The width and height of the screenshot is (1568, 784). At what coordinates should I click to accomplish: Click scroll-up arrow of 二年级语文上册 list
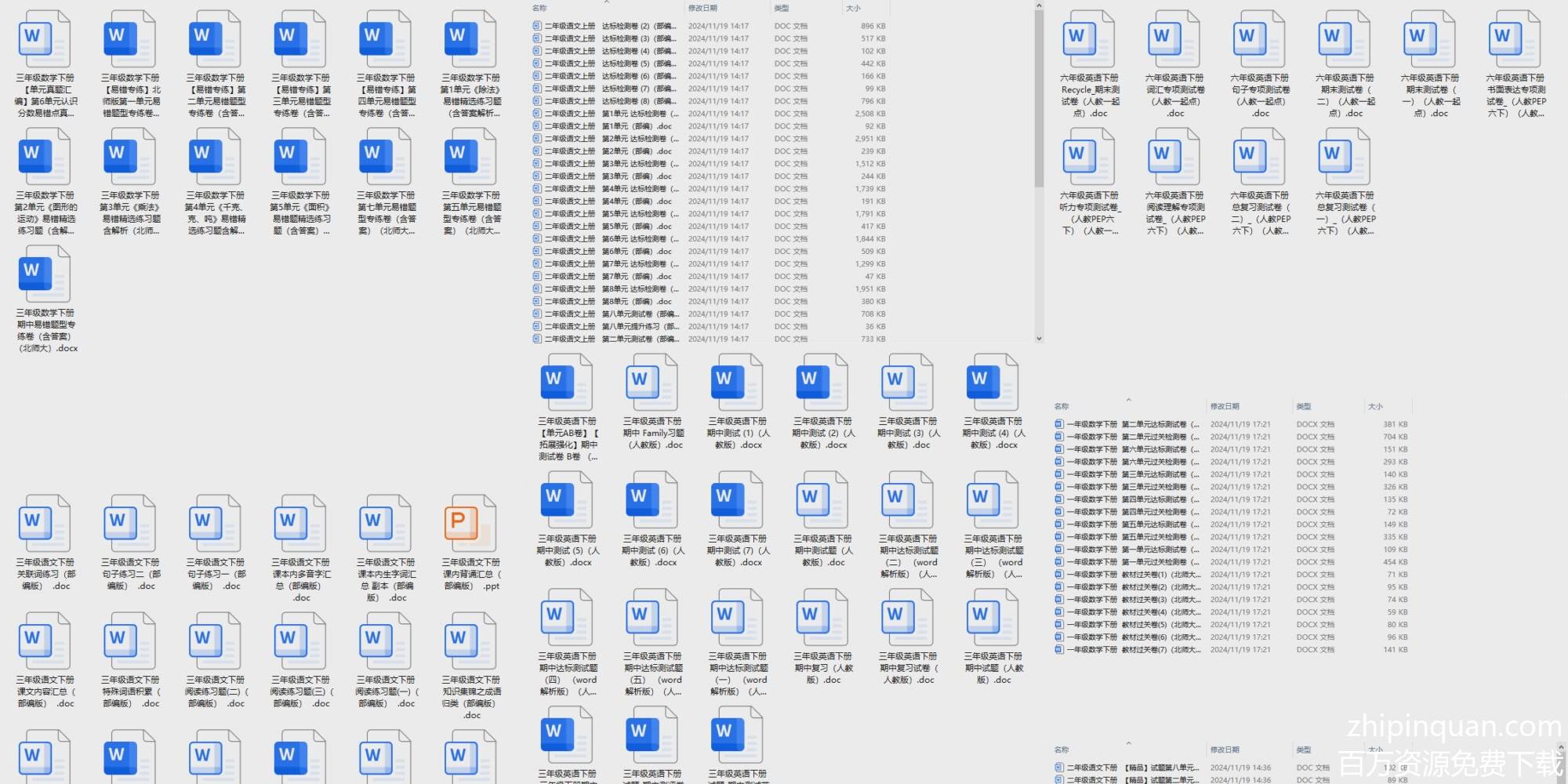click(x=1039, y=5)
